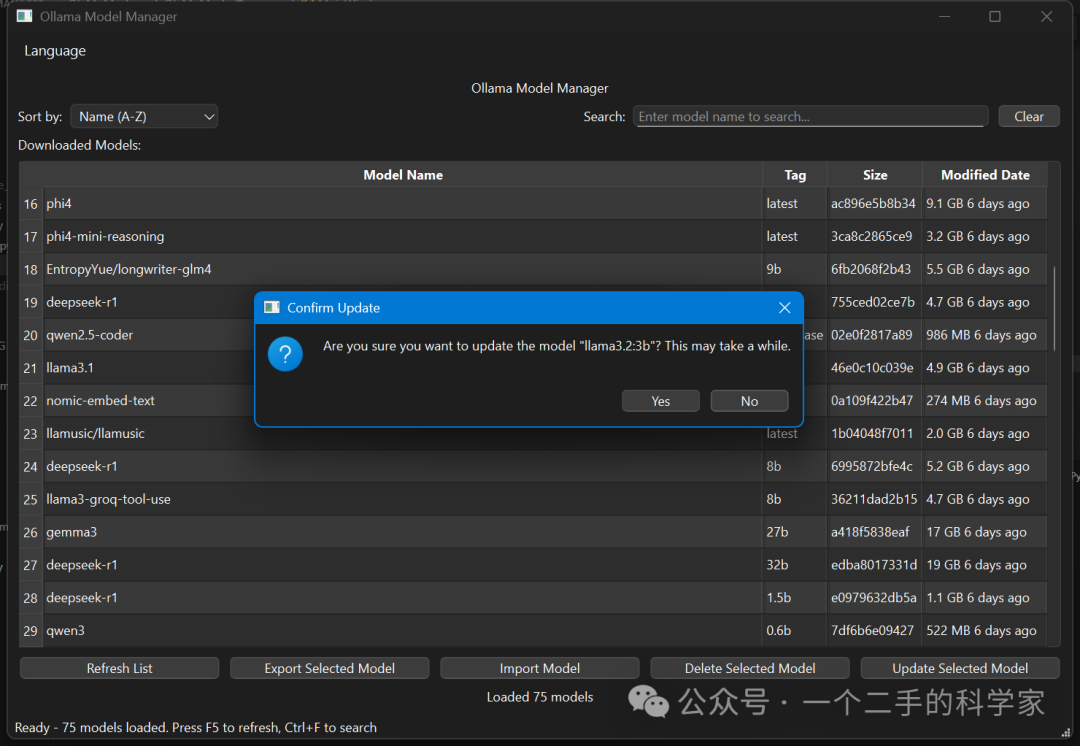This screenshot has height=746, width=1080.
Task: Click row number 27 header
Action: click(31, 565)
